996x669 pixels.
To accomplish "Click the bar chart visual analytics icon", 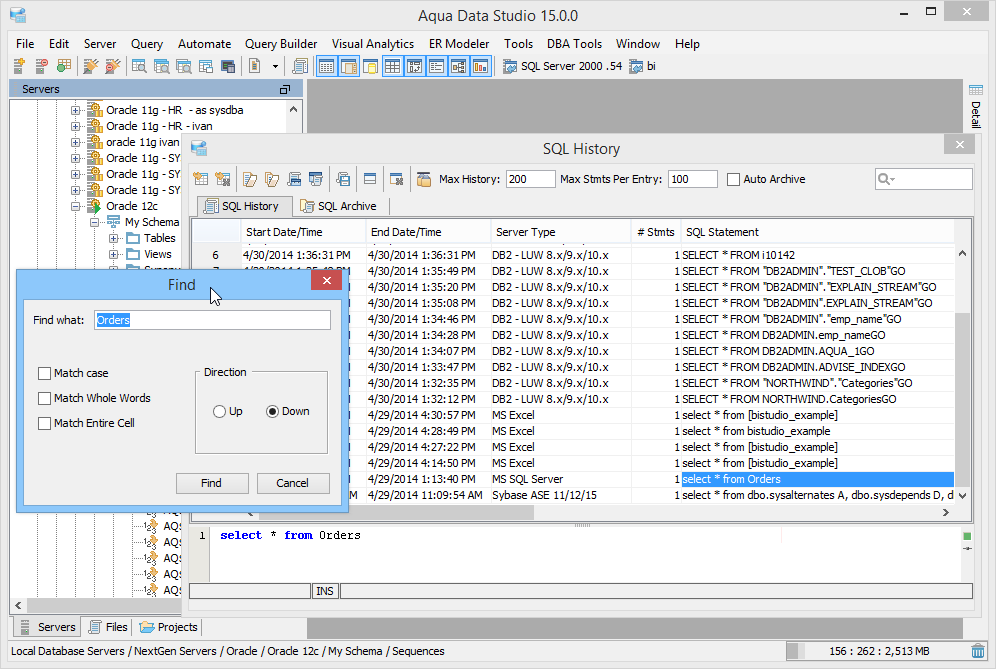I will tap(480, 66).
